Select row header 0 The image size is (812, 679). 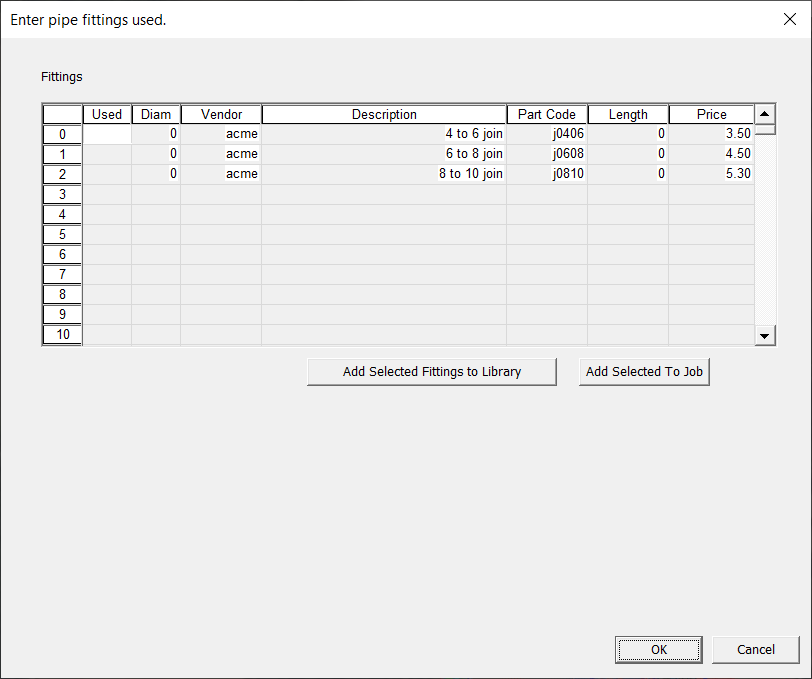(62, 134)
